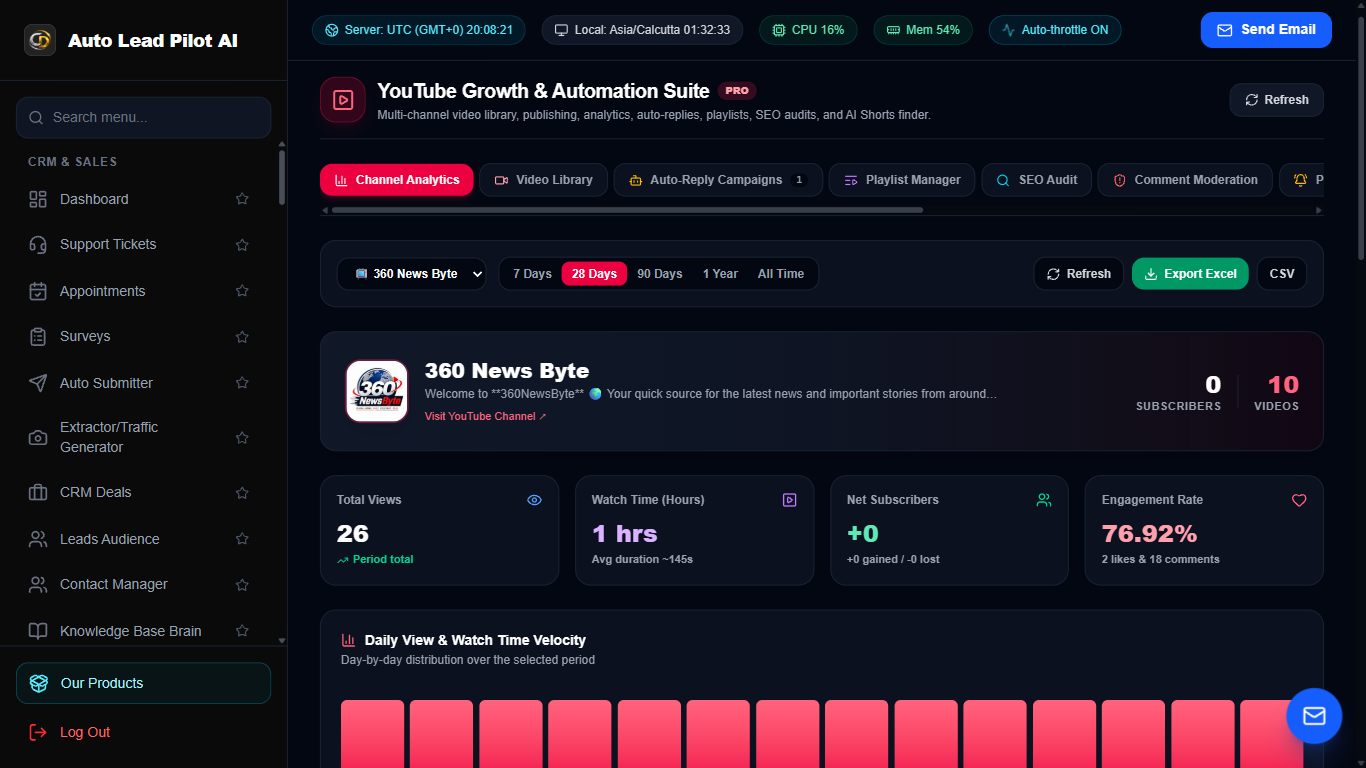Select the 1 Year range
Viewport: 1366px width, 768px height.
tap(720, 274)
